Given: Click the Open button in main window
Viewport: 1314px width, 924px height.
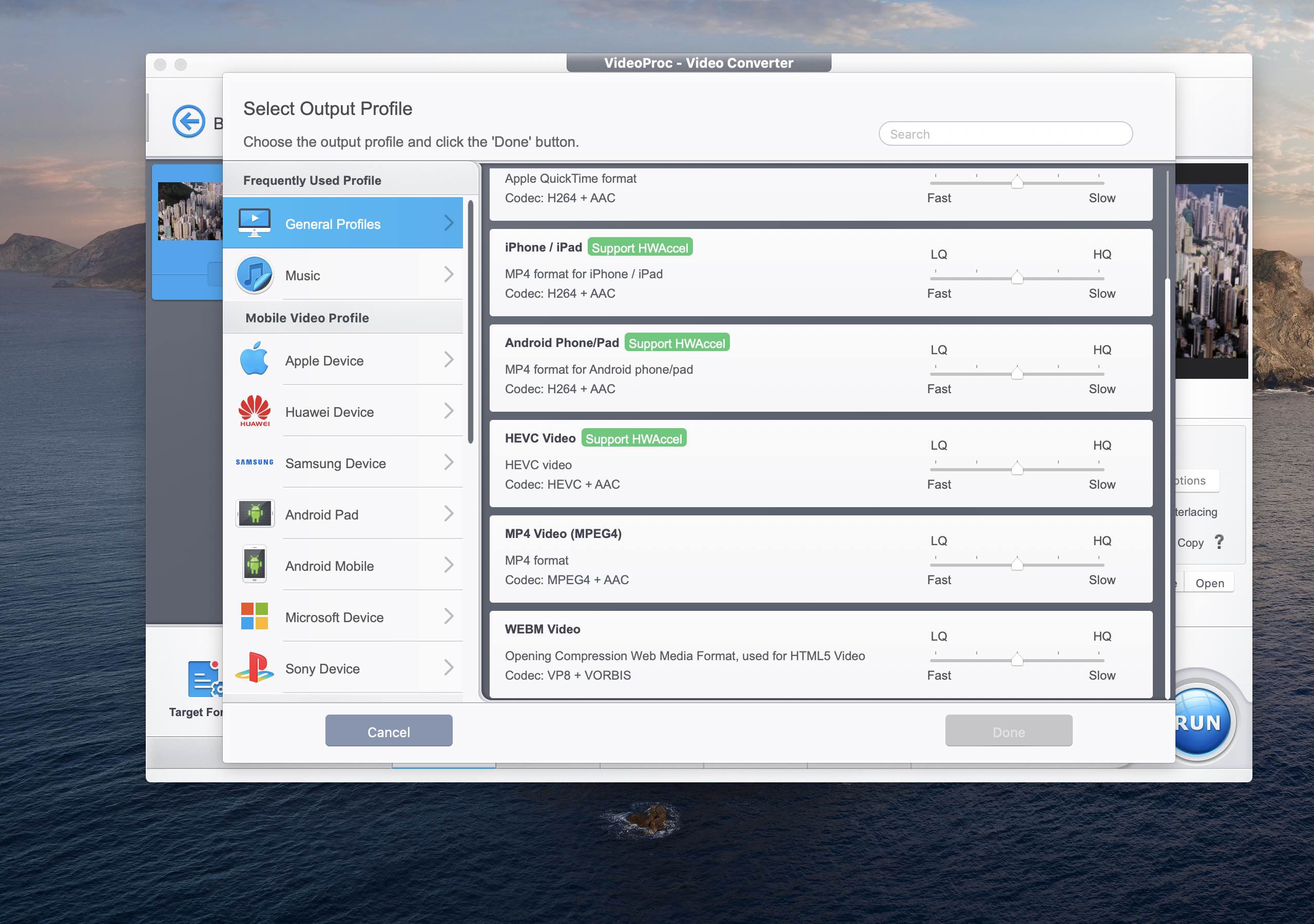Looking at the screenshot, I should [1209, 583].
